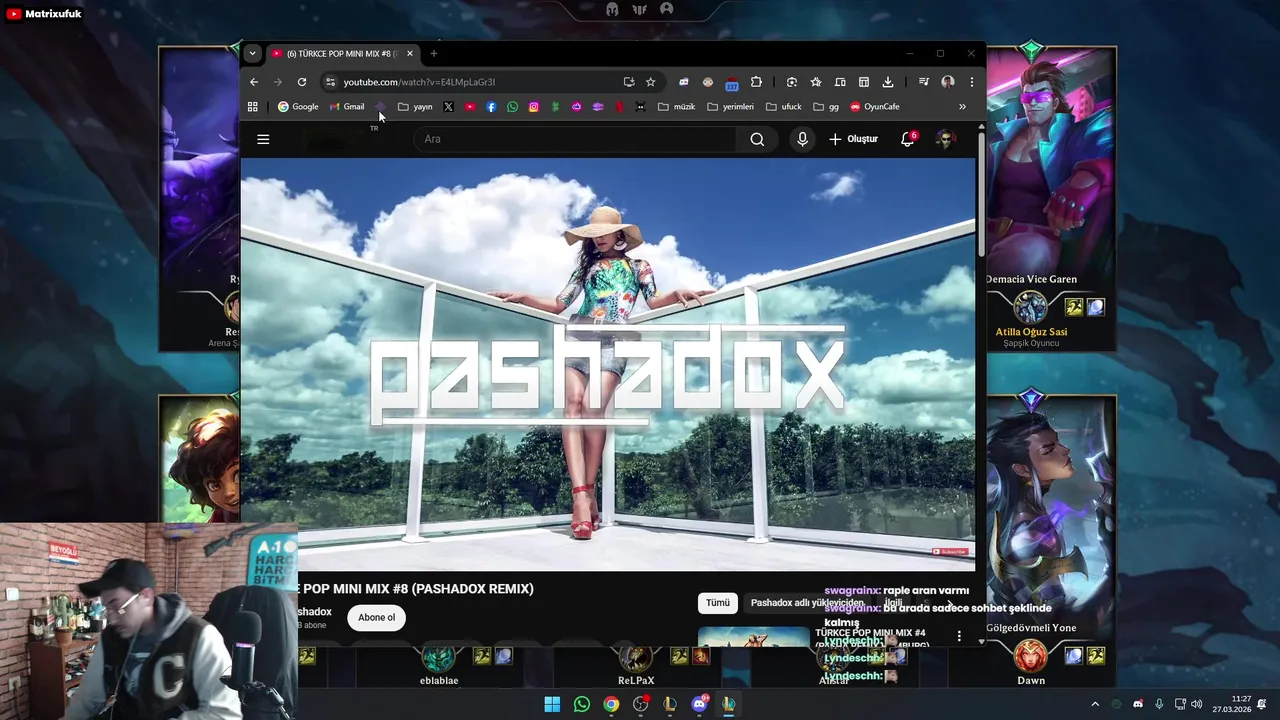1280x720 pixels.
Task: Click the ReLPaX player name
Action: 636,681
